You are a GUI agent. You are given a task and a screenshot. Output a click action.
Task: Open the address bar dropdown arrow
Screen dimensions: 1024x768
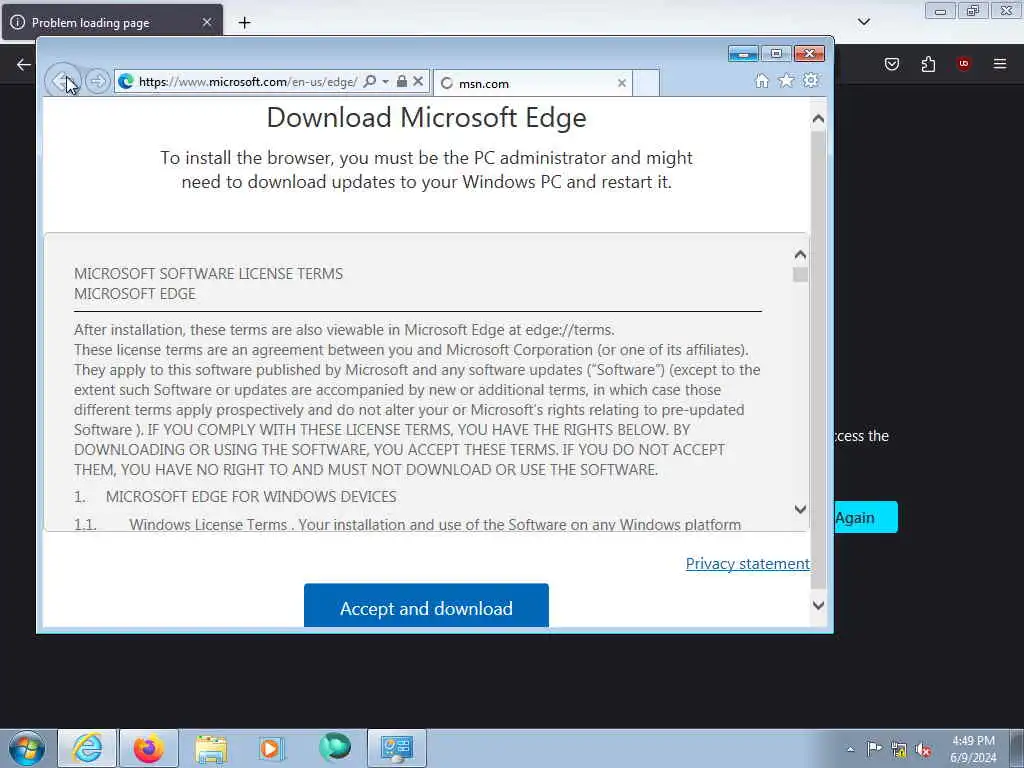tap(385, 82)
